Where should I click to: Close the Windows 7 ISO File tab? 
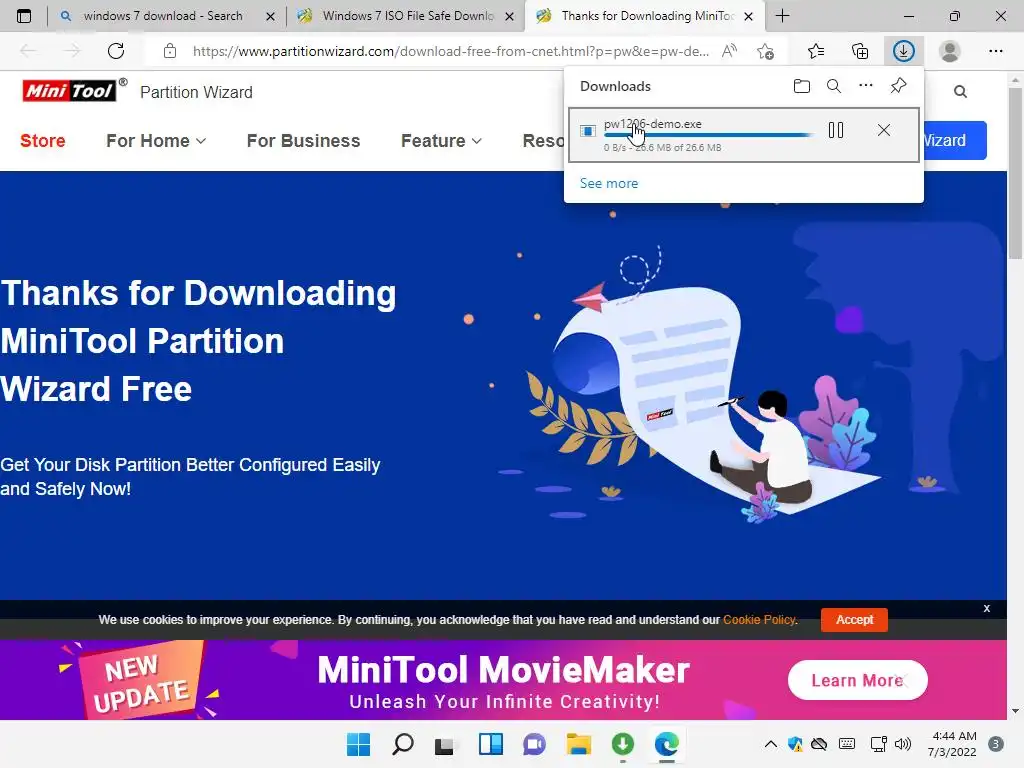point(509,16)
